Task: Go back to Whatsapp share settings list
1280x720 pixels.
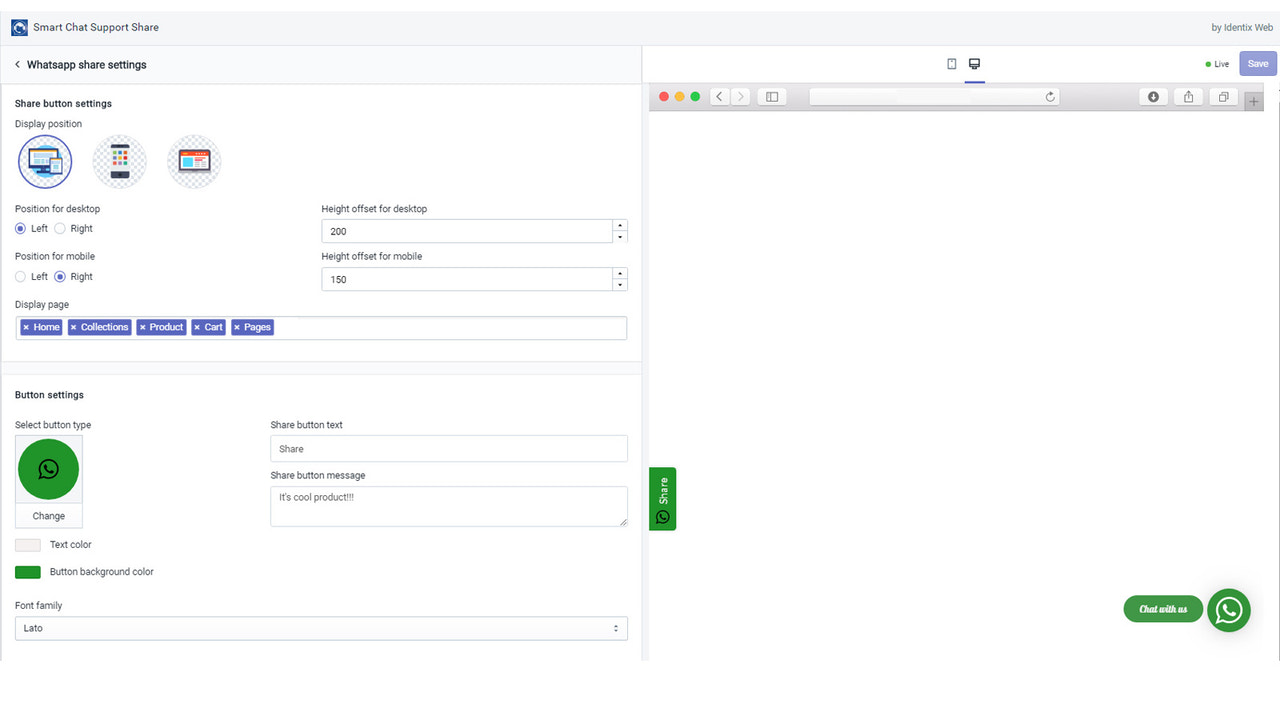Action: 17,63
